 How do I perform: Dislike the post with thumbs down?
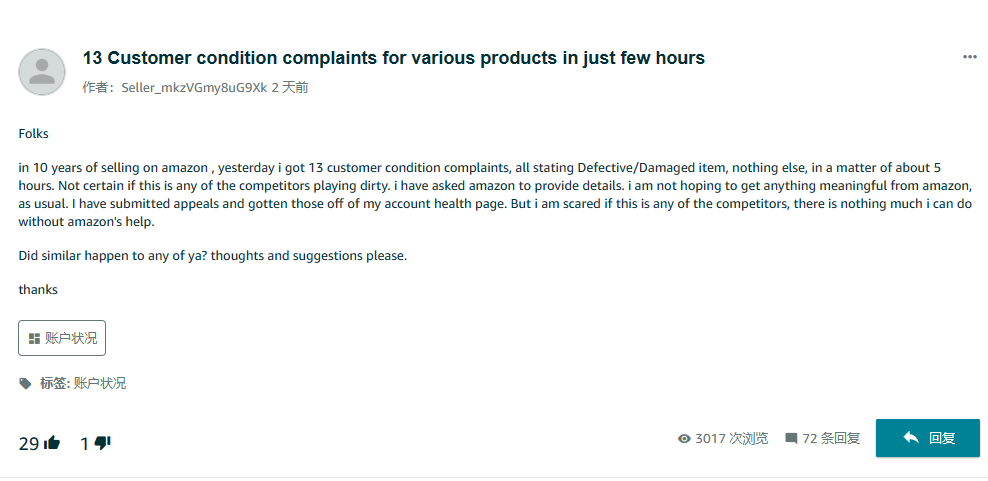pos(102,442)
